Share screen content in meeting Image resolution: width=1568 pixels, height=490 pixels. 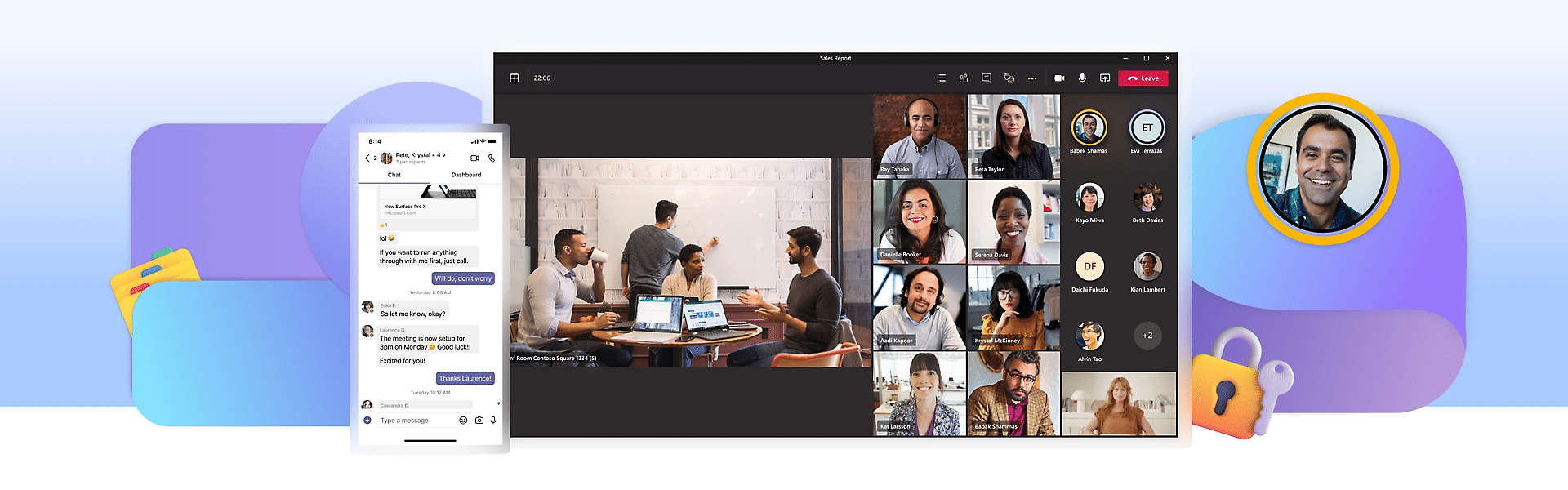click(1105, 78)
